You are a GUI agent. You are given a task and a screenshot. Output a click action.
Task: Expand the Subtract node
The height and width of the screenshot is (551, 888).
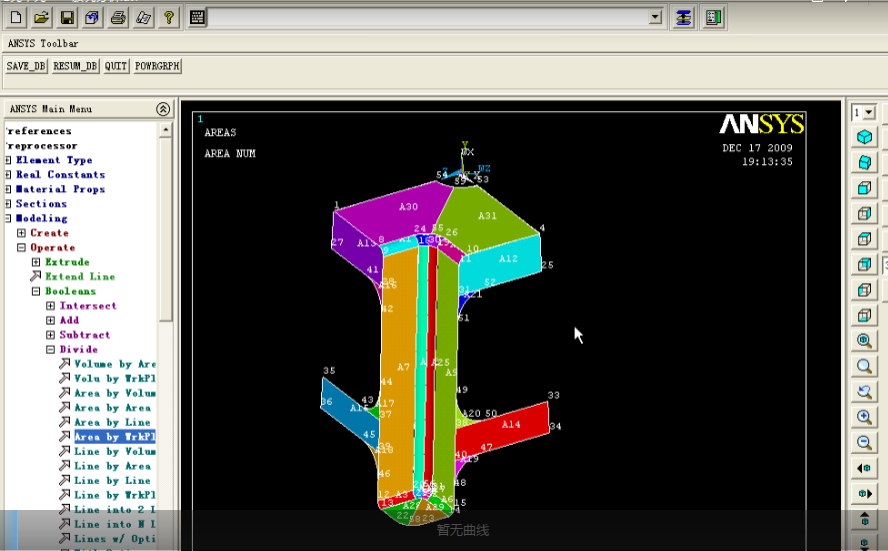[x=50, y=335]
